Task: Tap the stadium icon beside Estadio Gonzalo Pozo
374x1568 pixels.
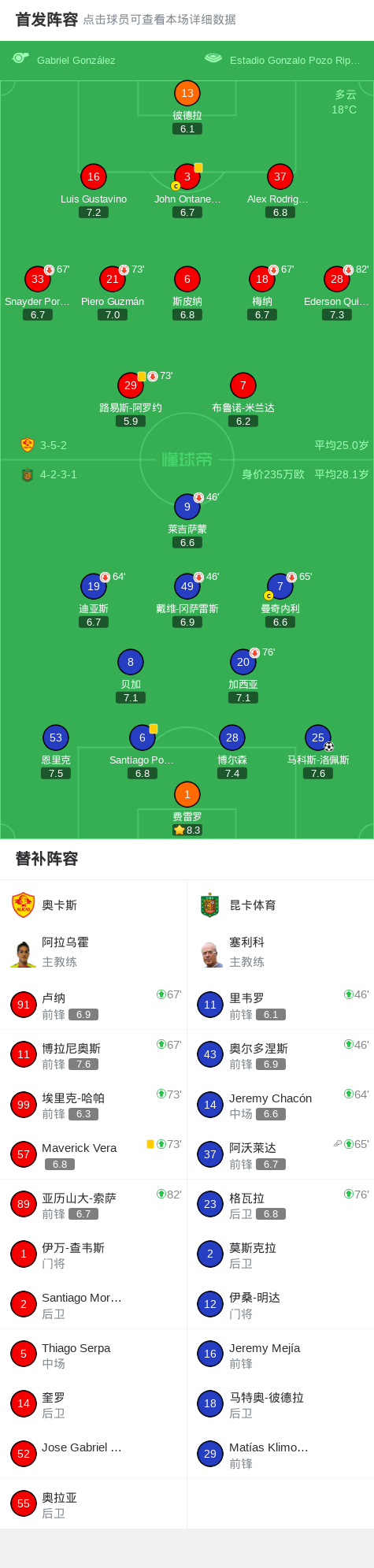Action: (213, 58)
